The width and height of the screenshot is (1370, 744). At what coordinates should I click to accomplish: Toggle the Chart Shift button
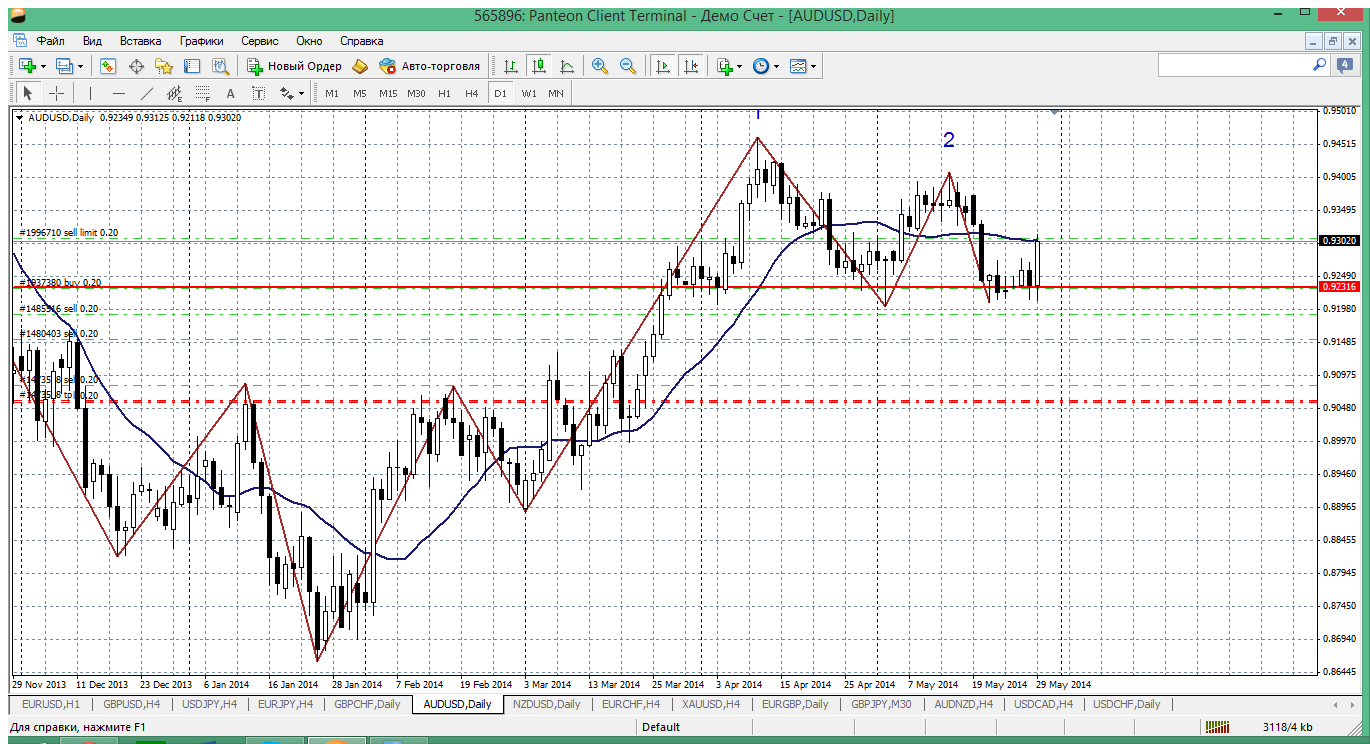(x=690, y=66)
